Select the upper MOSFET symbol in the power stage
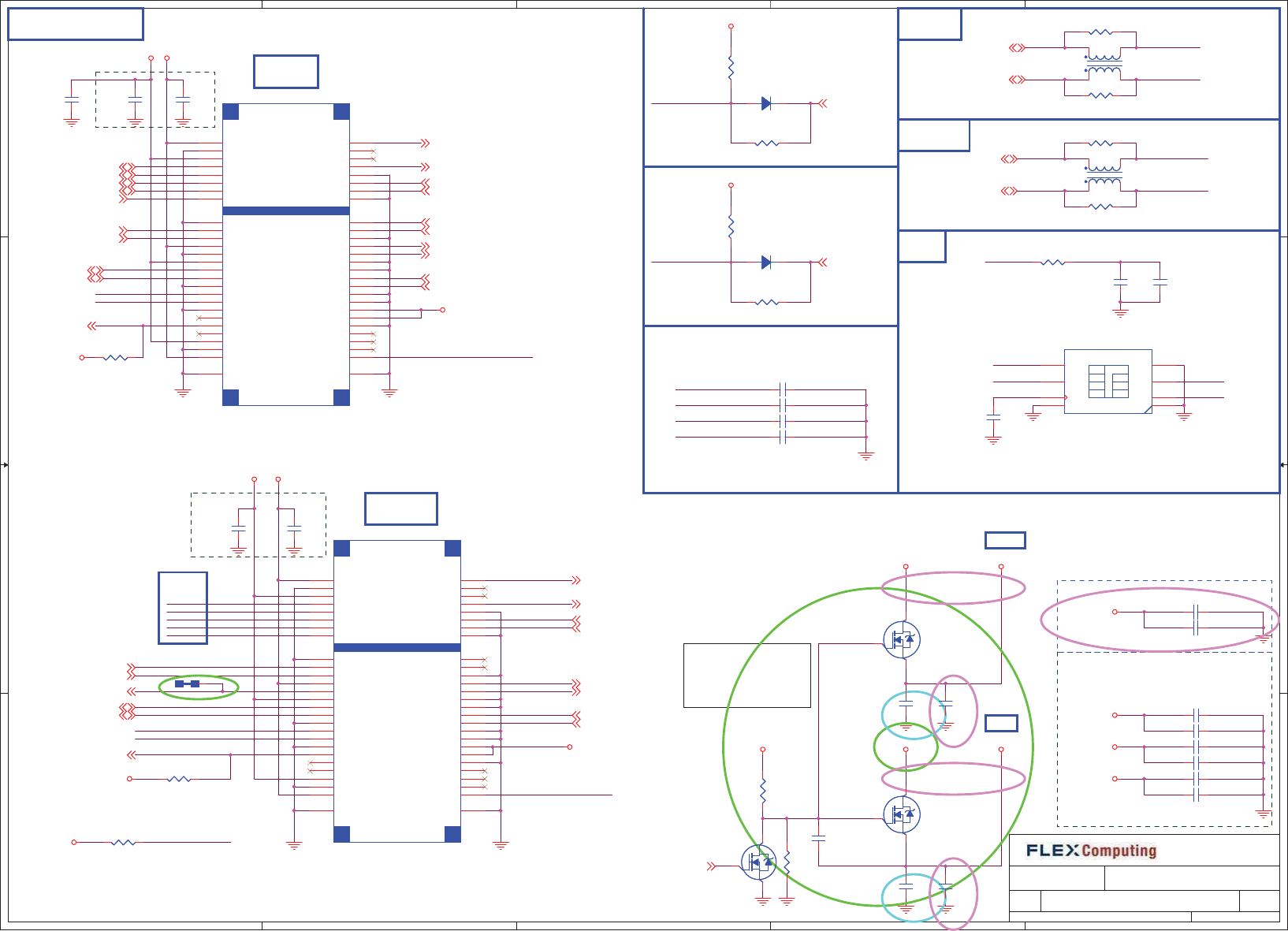The width and height of the screenshot is (1288, 931). coord(902,639)
